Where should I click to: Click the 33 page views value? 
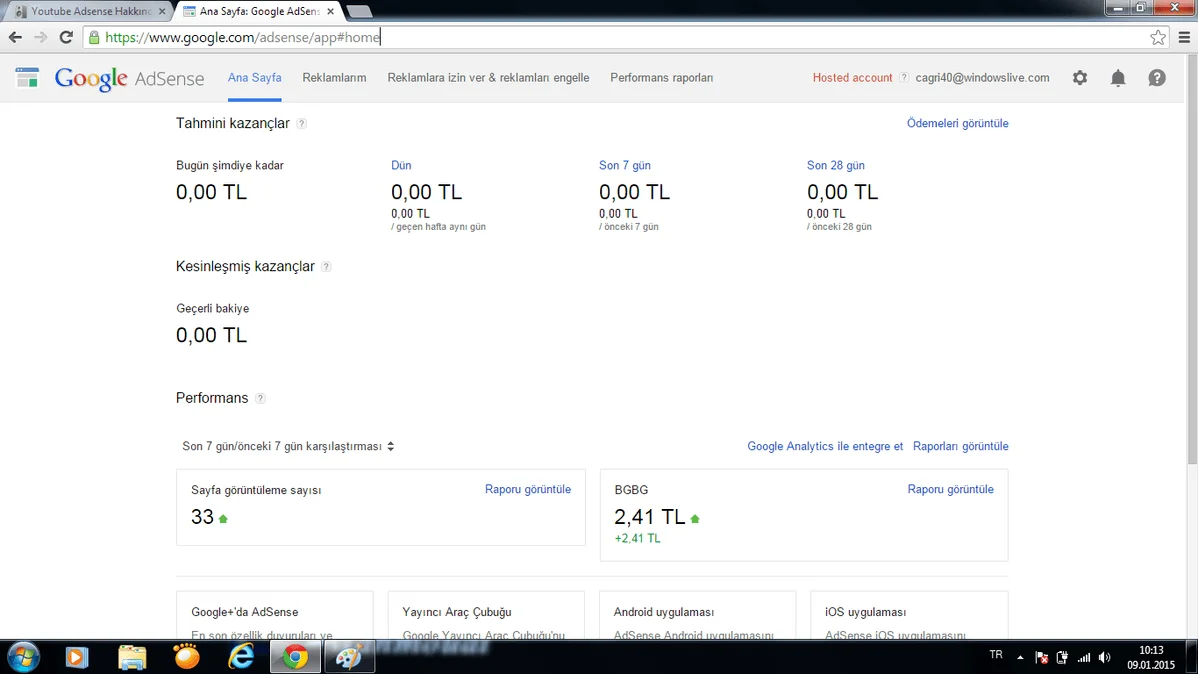(202, 517)
